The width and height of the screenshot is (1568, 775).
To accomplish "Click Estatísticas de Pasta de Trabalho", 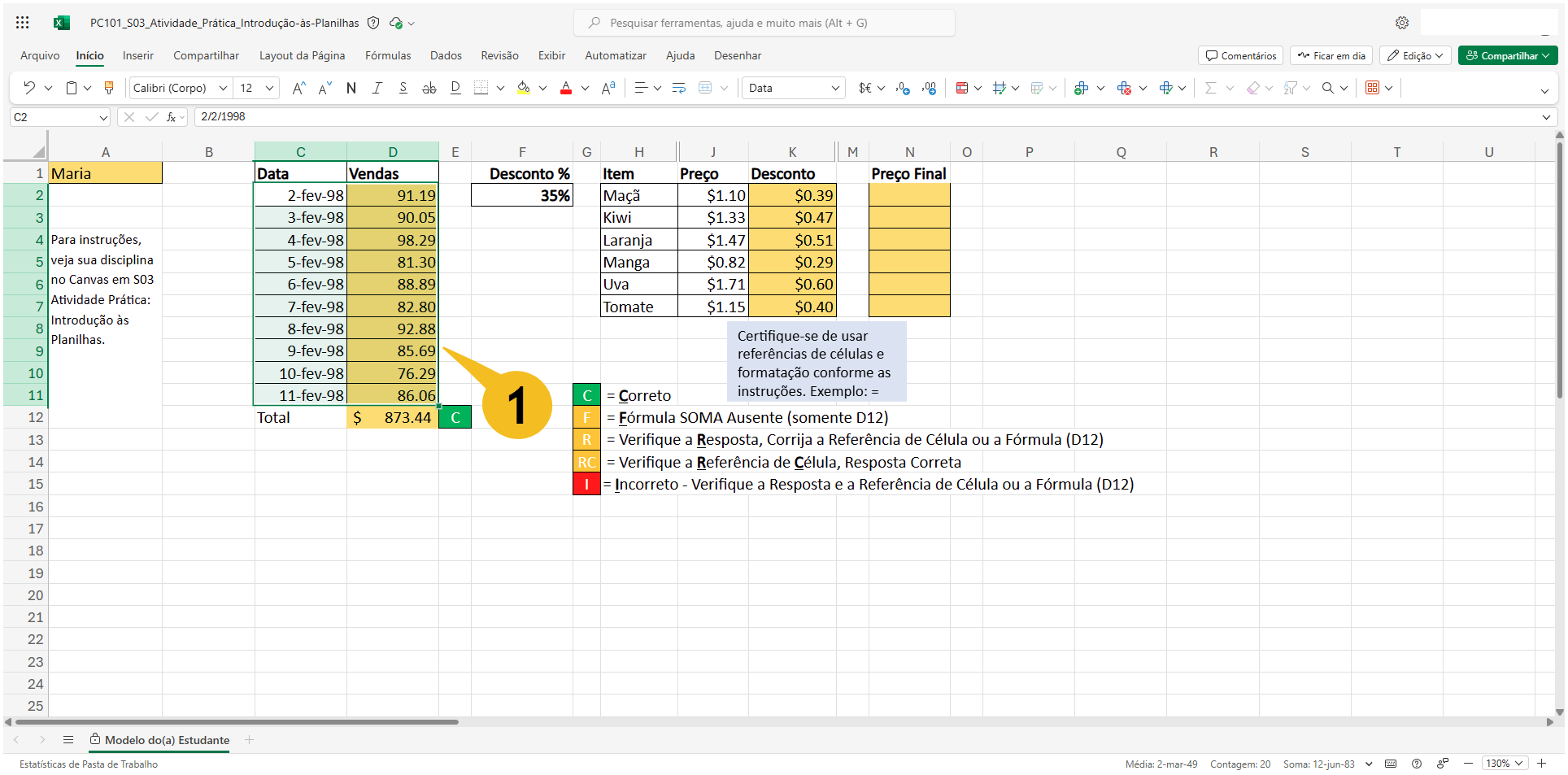I will click(x=89, y=764).
